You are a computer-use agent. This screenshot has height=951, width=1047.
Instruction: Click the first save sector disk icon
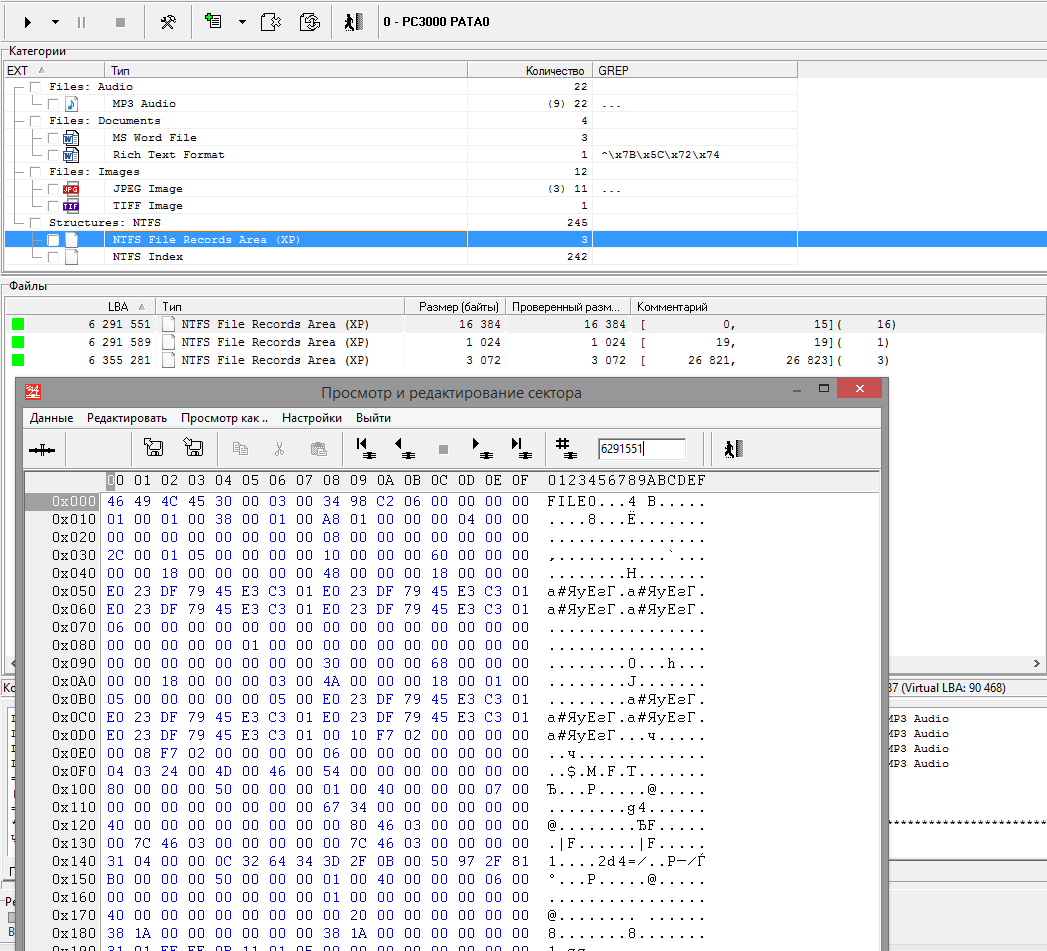[x=155, y=449]
